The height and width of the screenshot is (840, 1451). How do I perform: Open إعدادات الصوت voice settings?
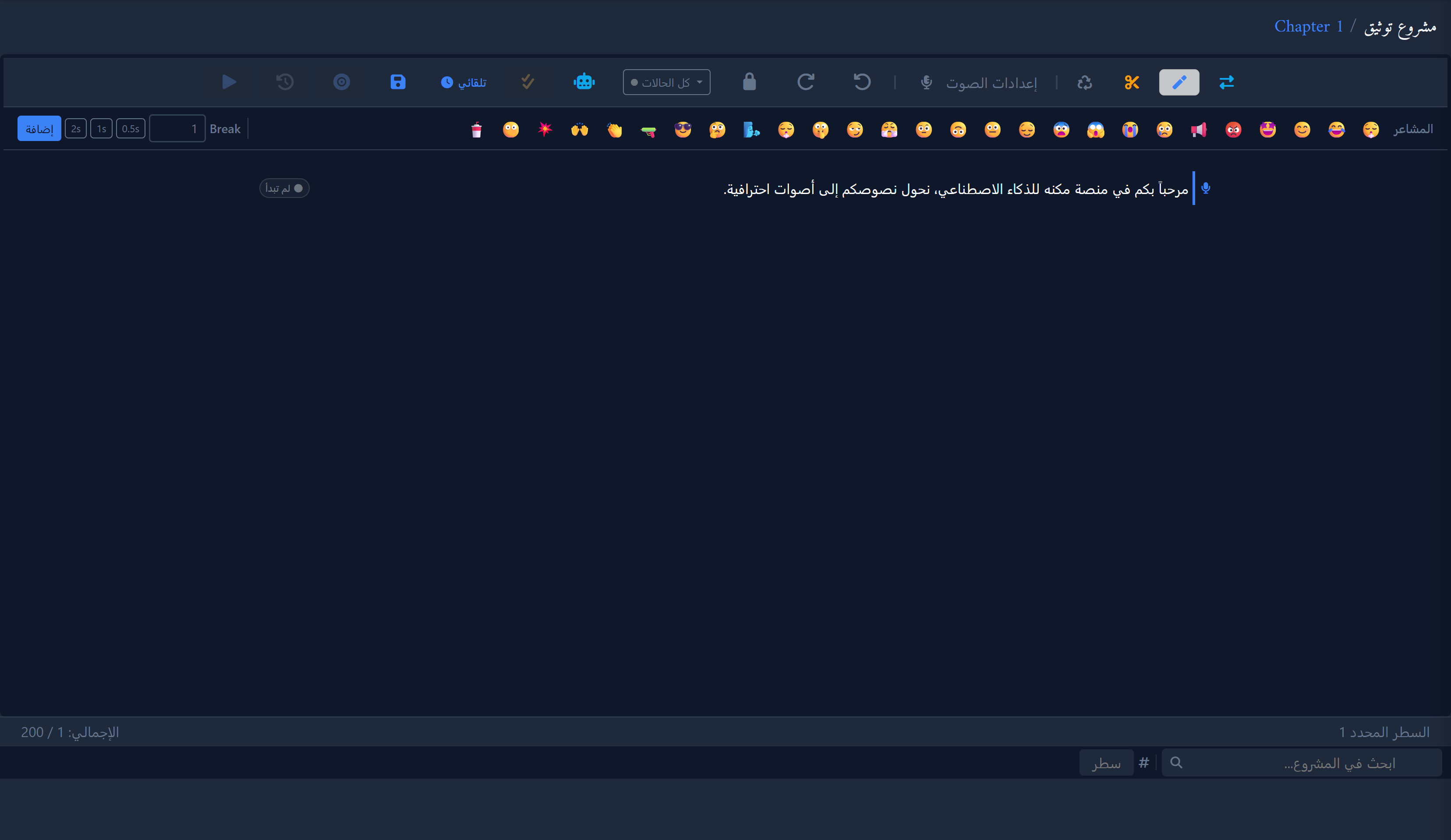[x=978, y=83]
